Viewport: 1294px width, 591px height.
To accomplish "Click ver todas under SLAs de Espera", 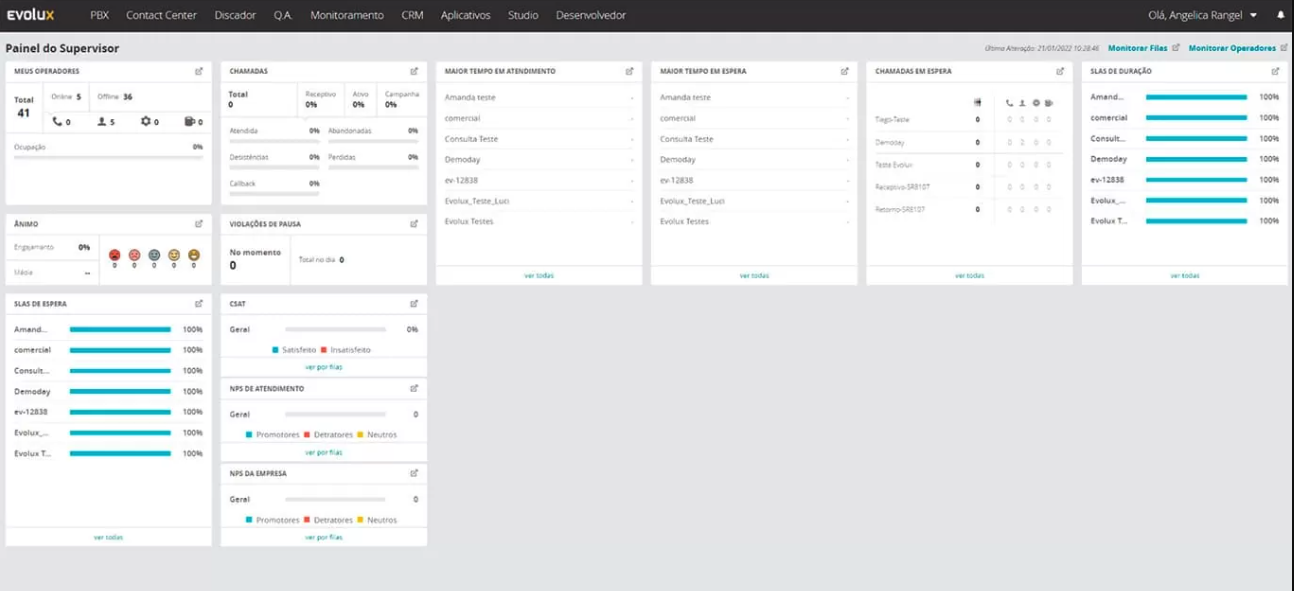I will [108, 536].
